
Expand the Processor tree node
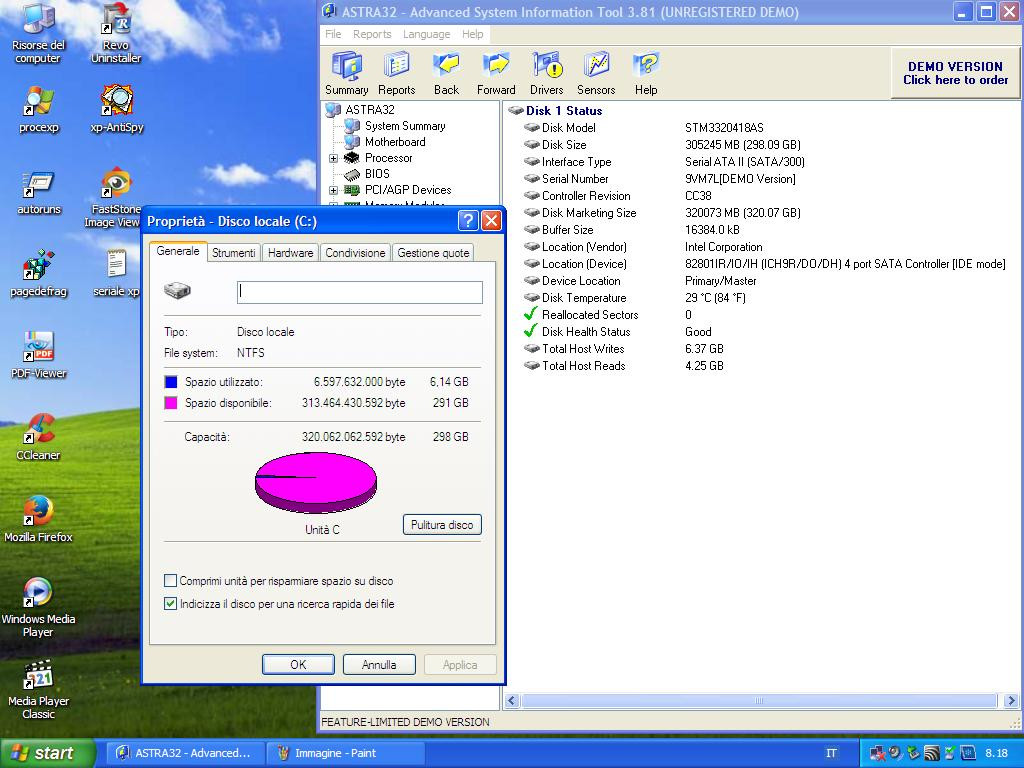pyautogui.click(x=333, y=158)
